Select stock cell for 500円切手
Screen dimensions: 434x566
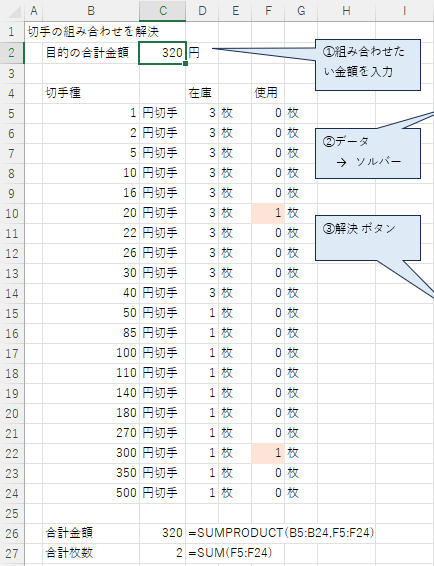pyautogui.click(x=202, y=493)
